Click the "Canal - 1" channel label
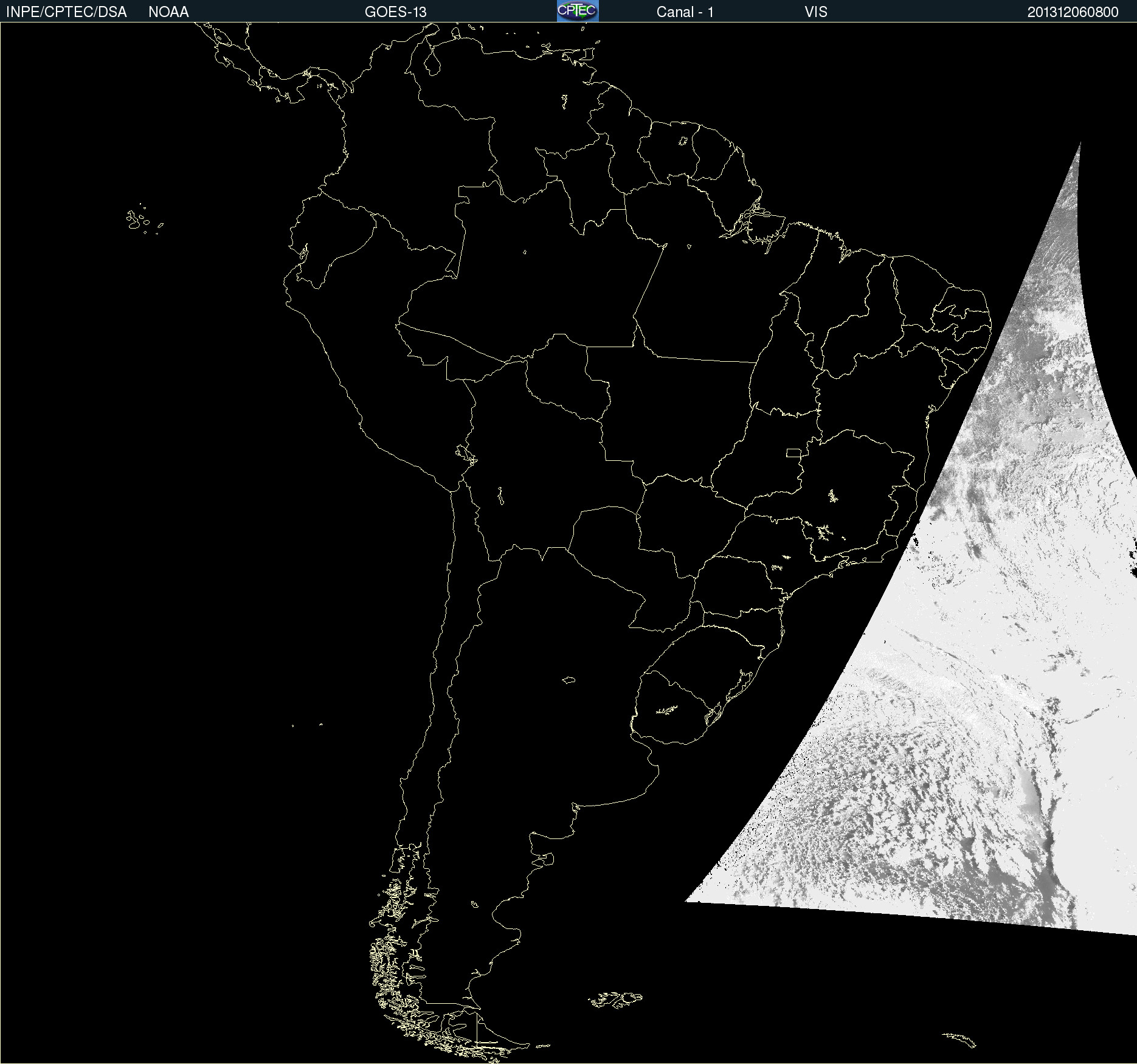 click(685, 12)
